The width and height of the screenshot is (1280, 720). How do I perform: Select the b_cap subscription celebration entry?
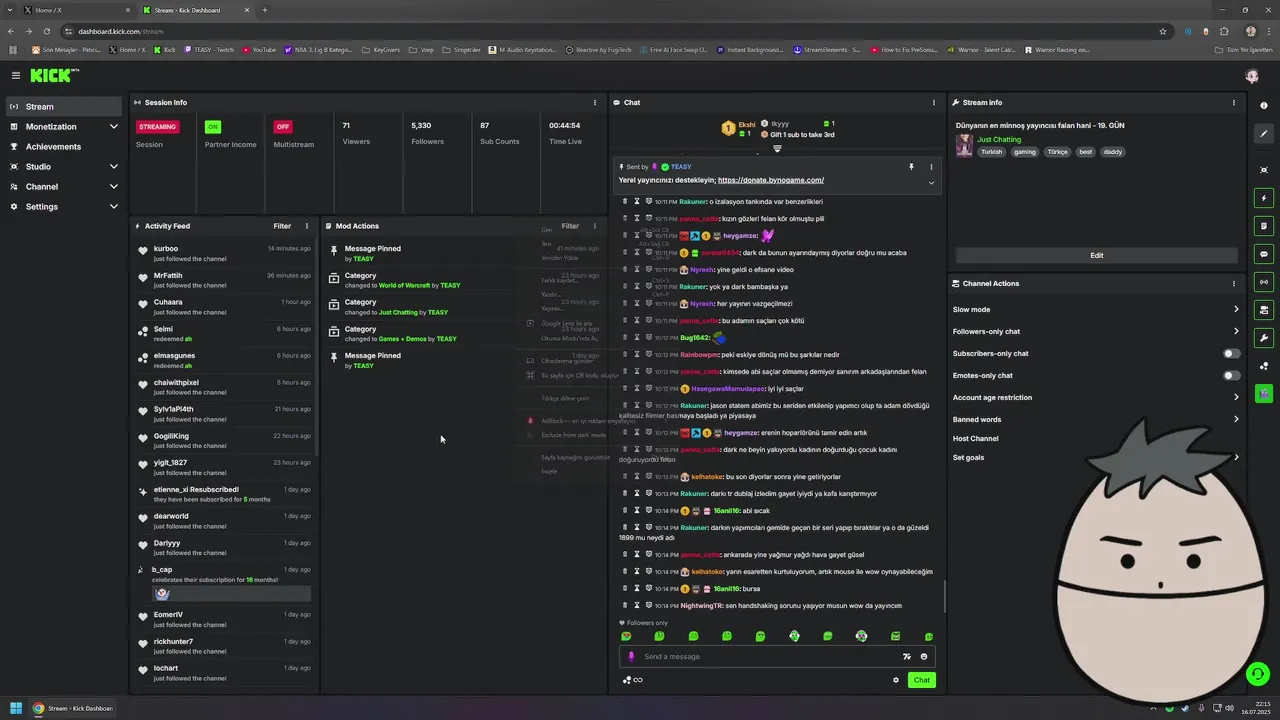pos(225,584)
